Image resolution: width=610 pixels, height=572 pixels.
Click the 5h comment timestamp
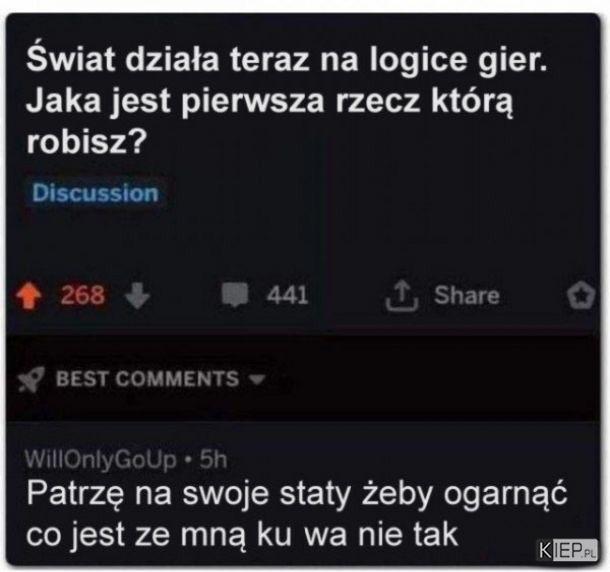[213, 460]
